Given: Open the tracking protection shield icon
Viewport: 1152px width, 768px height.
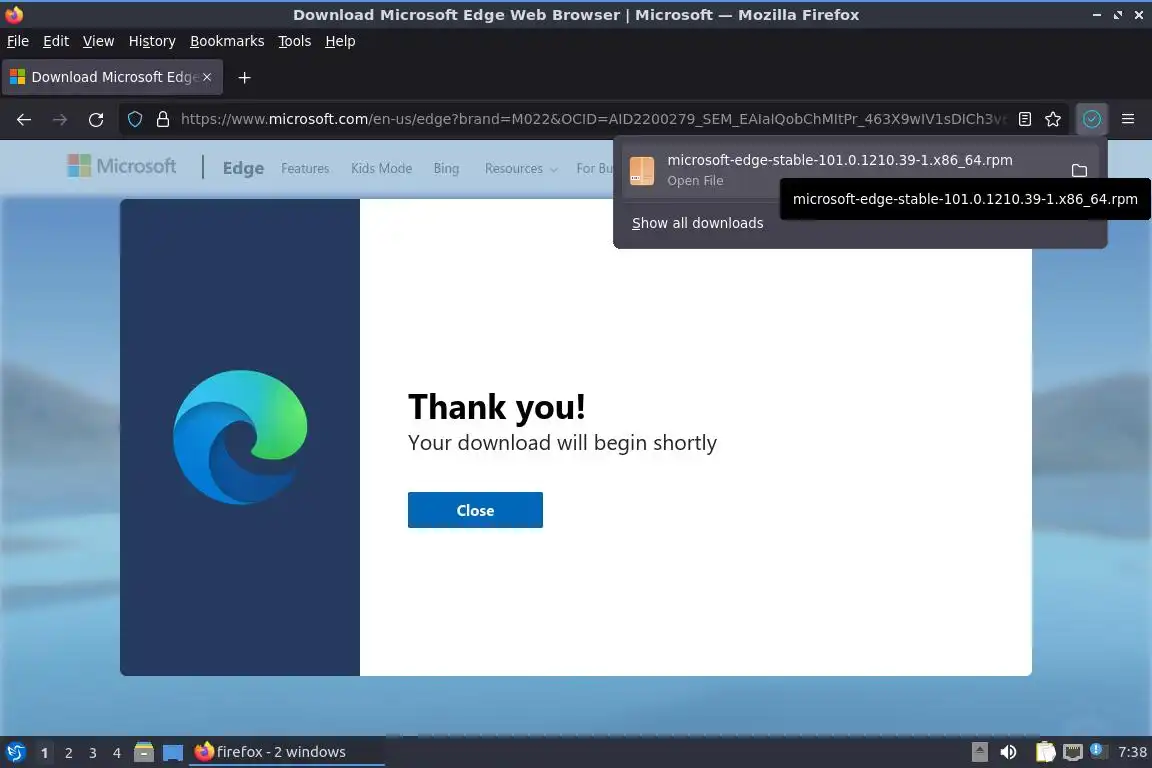Looking at the screenshot, I should tap(134, 119).
